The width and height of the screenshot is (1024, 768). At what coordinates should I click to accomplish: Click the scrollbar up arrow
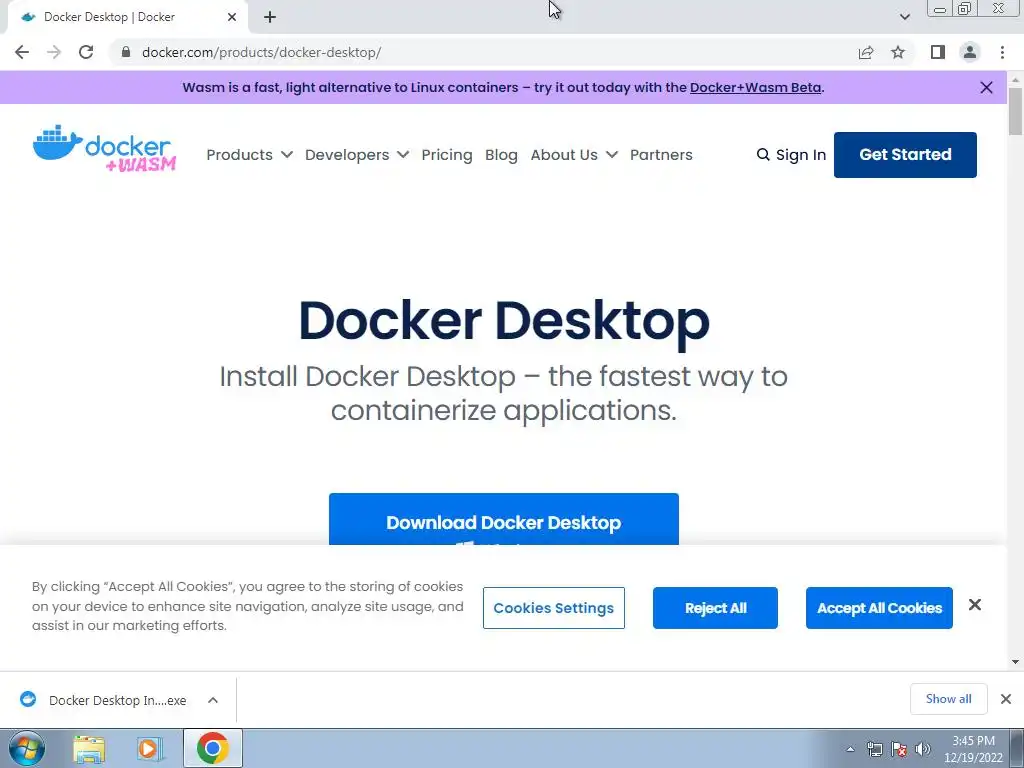[1015, 79]
